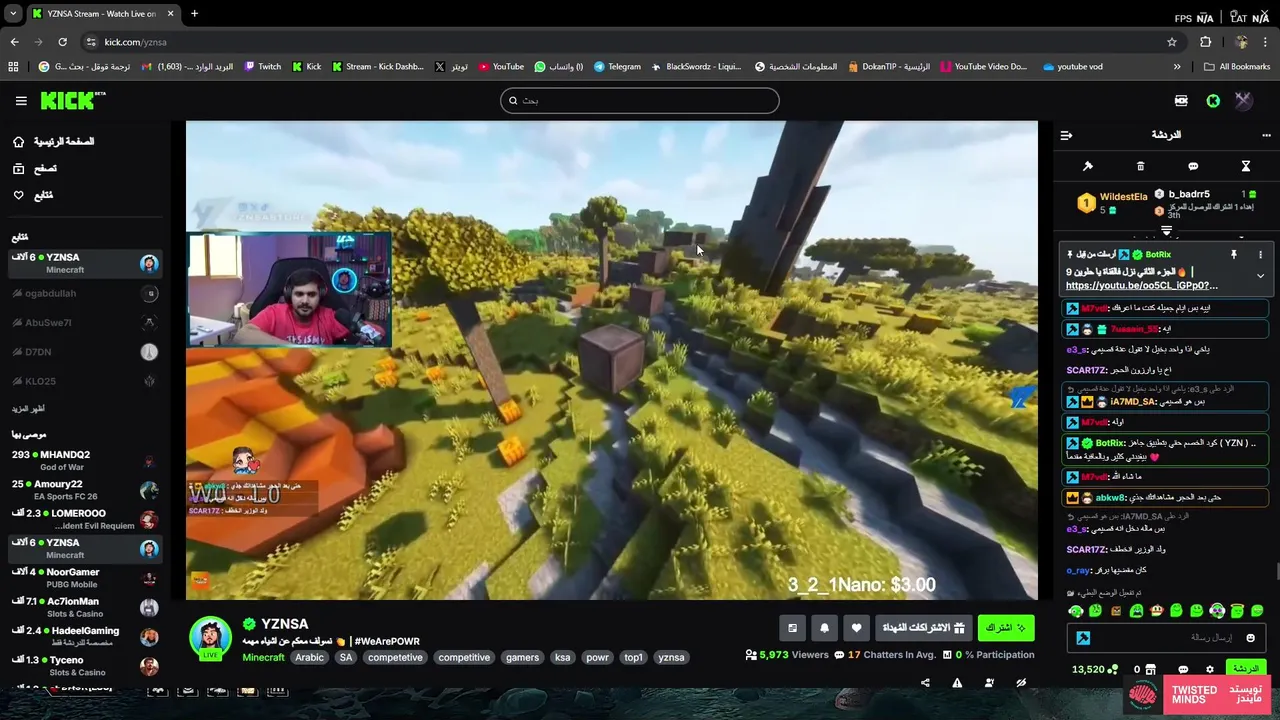Click the user badge icon under stream stats
Screen dimensions: 1280x720
989,683
